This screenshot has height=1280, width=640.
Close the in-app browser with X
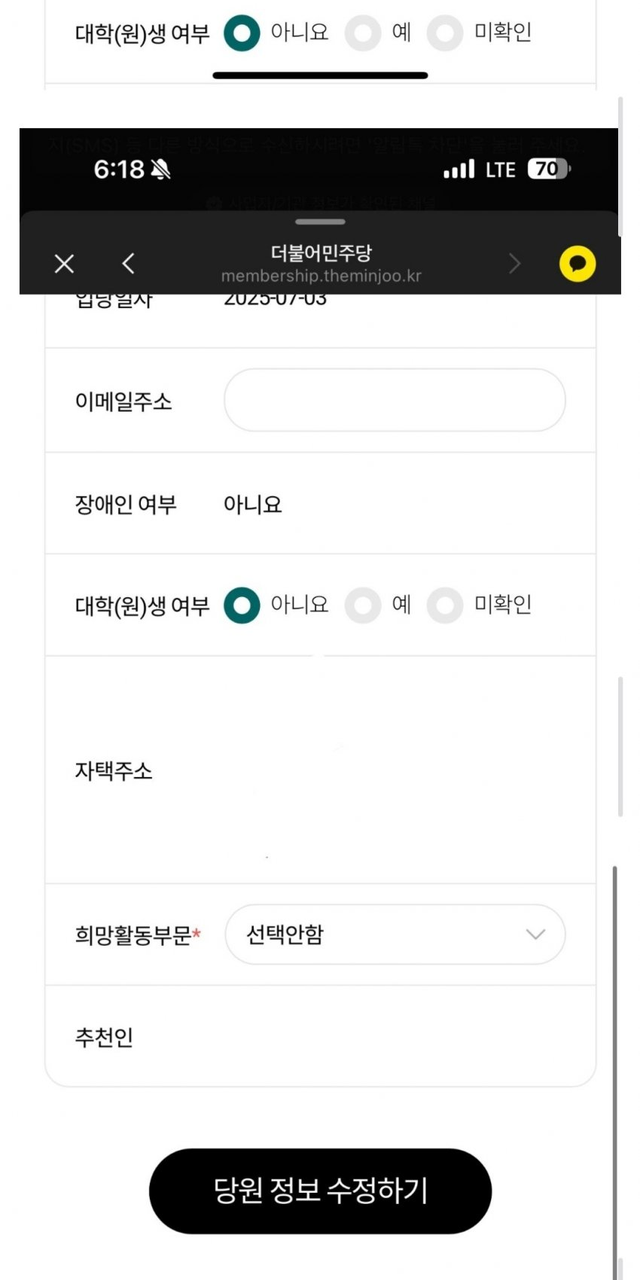(64, 263)
